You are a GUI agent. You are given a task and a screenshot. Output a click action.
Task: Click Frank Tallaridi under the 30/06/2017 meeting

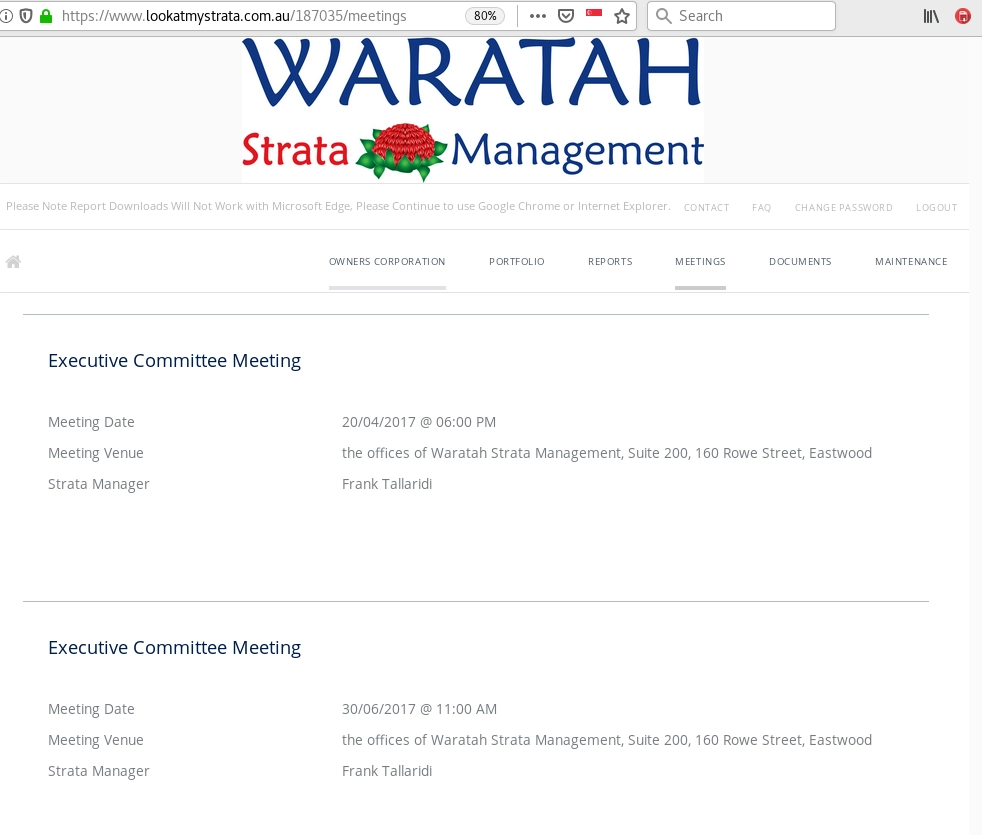(387, 771)
